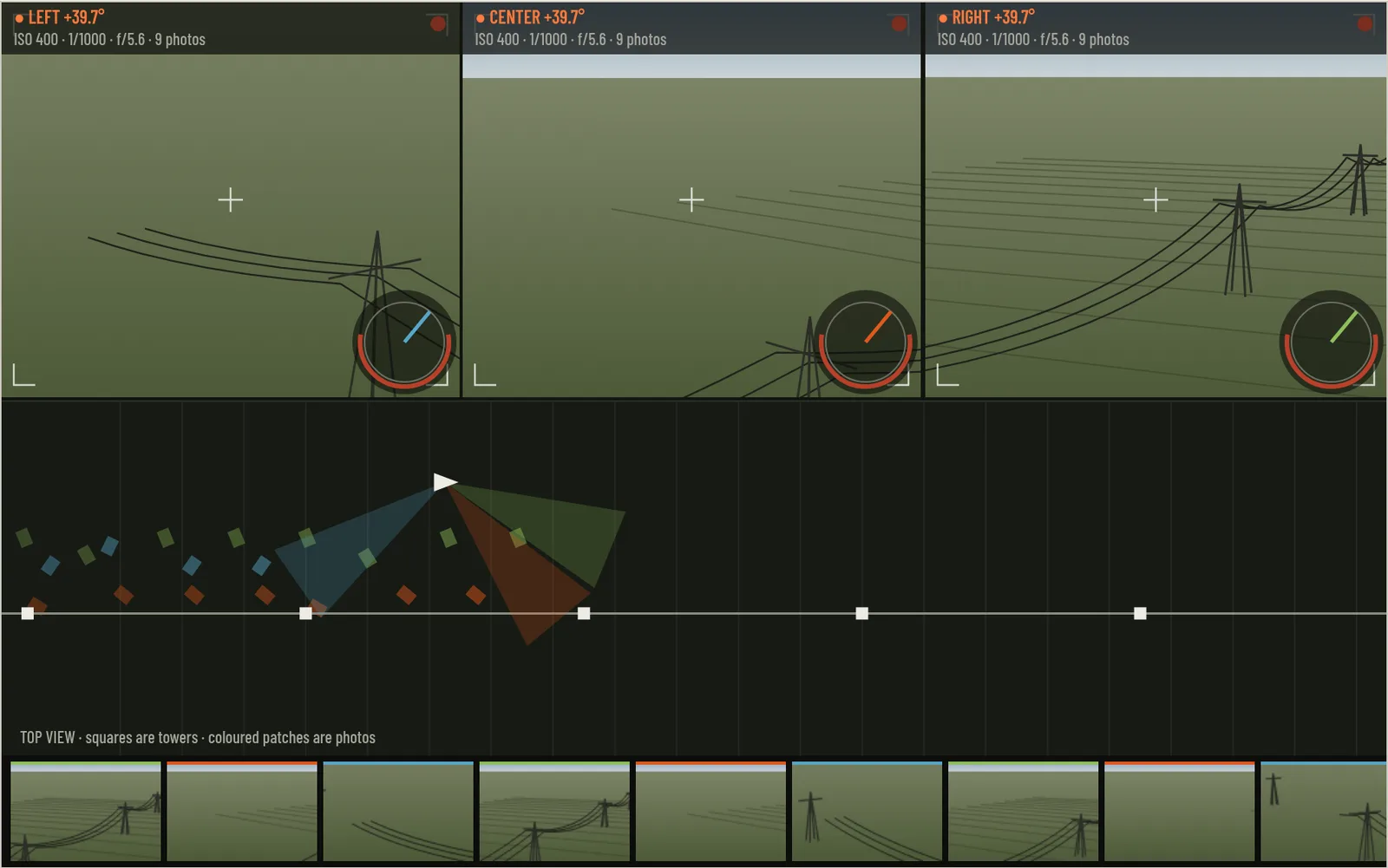Select the fourth tower square on the power line

coord(862,613)
